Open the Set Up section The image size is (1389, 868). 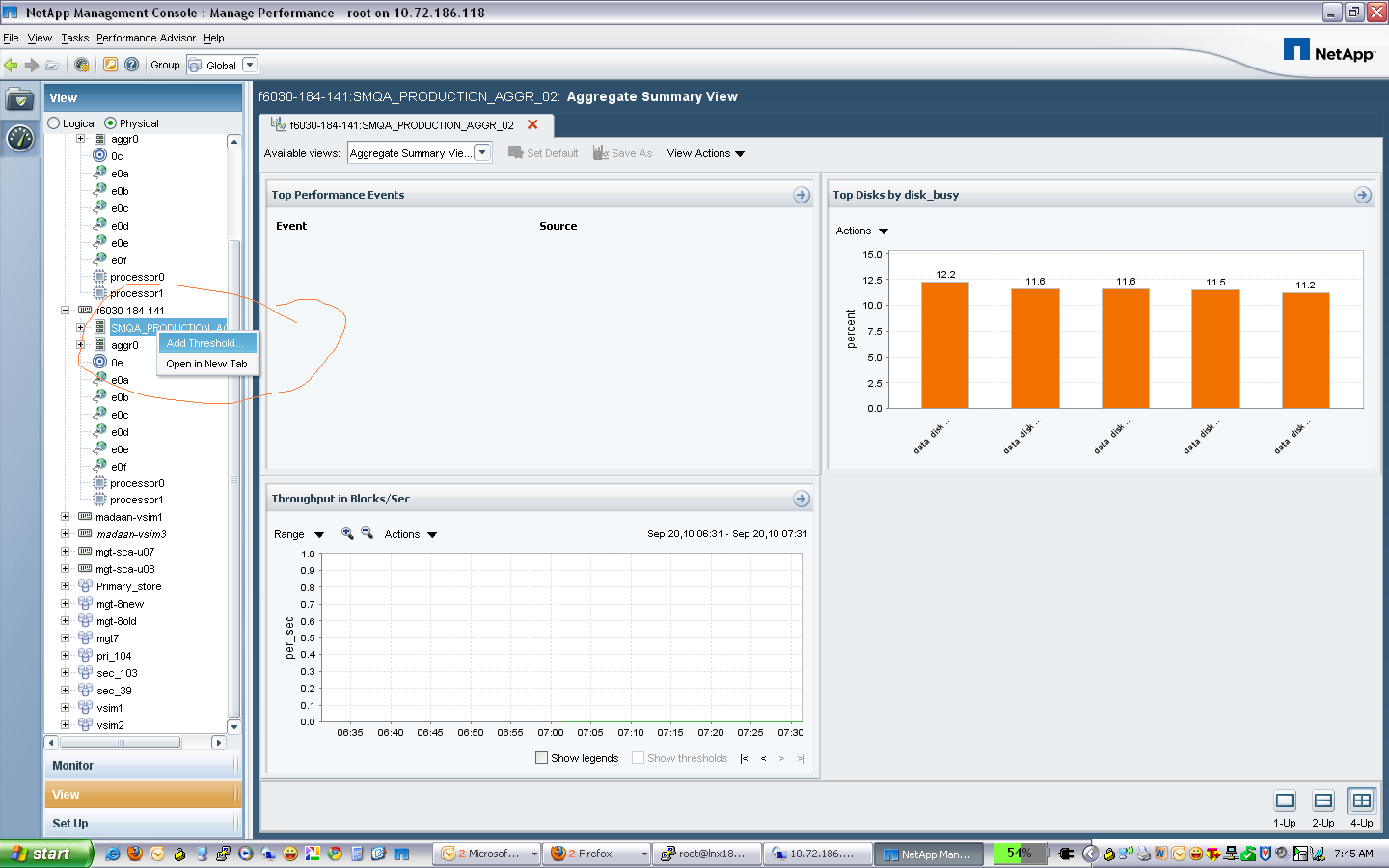pos(141,823)
